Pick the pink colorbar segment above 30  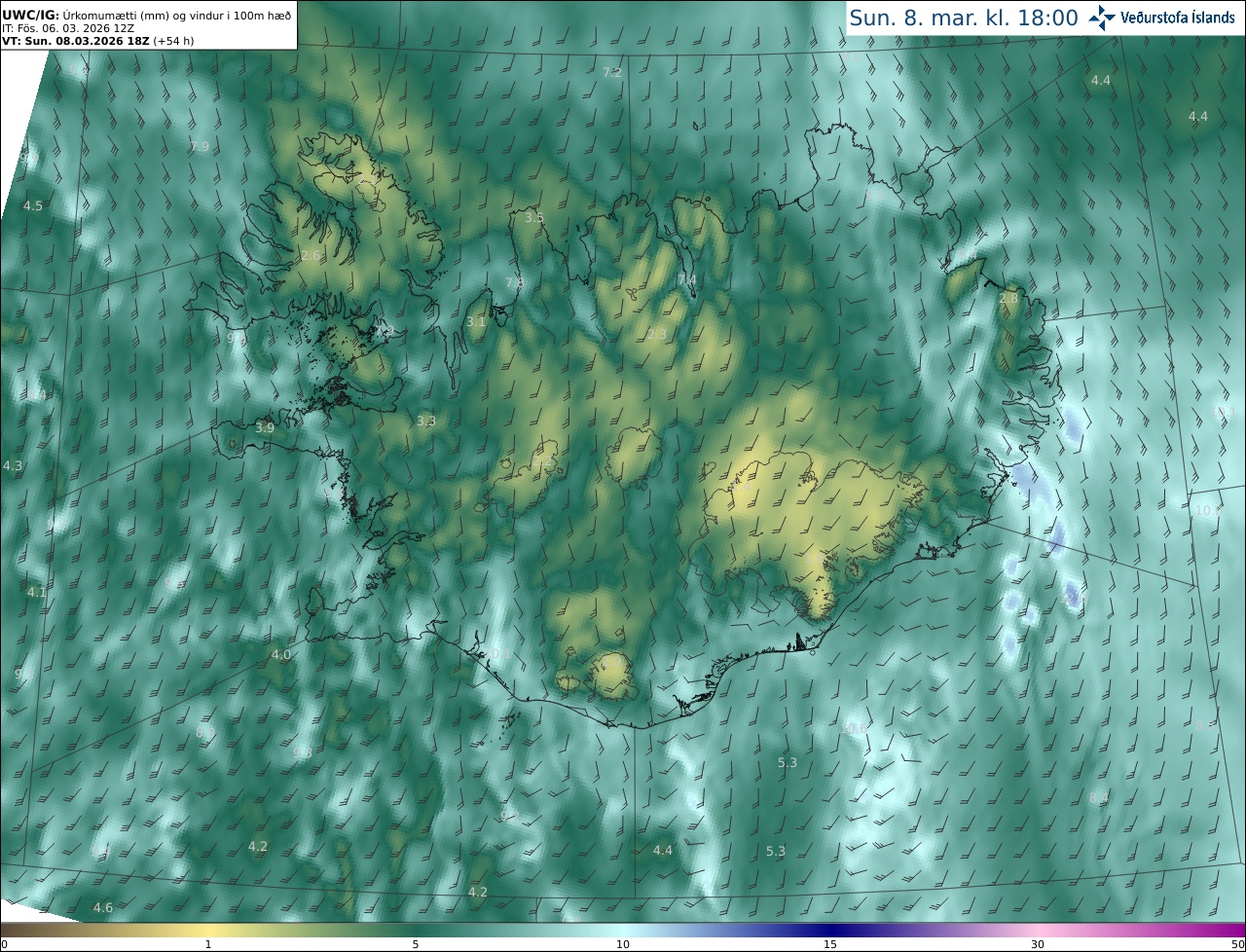(x=1038, y=930)
